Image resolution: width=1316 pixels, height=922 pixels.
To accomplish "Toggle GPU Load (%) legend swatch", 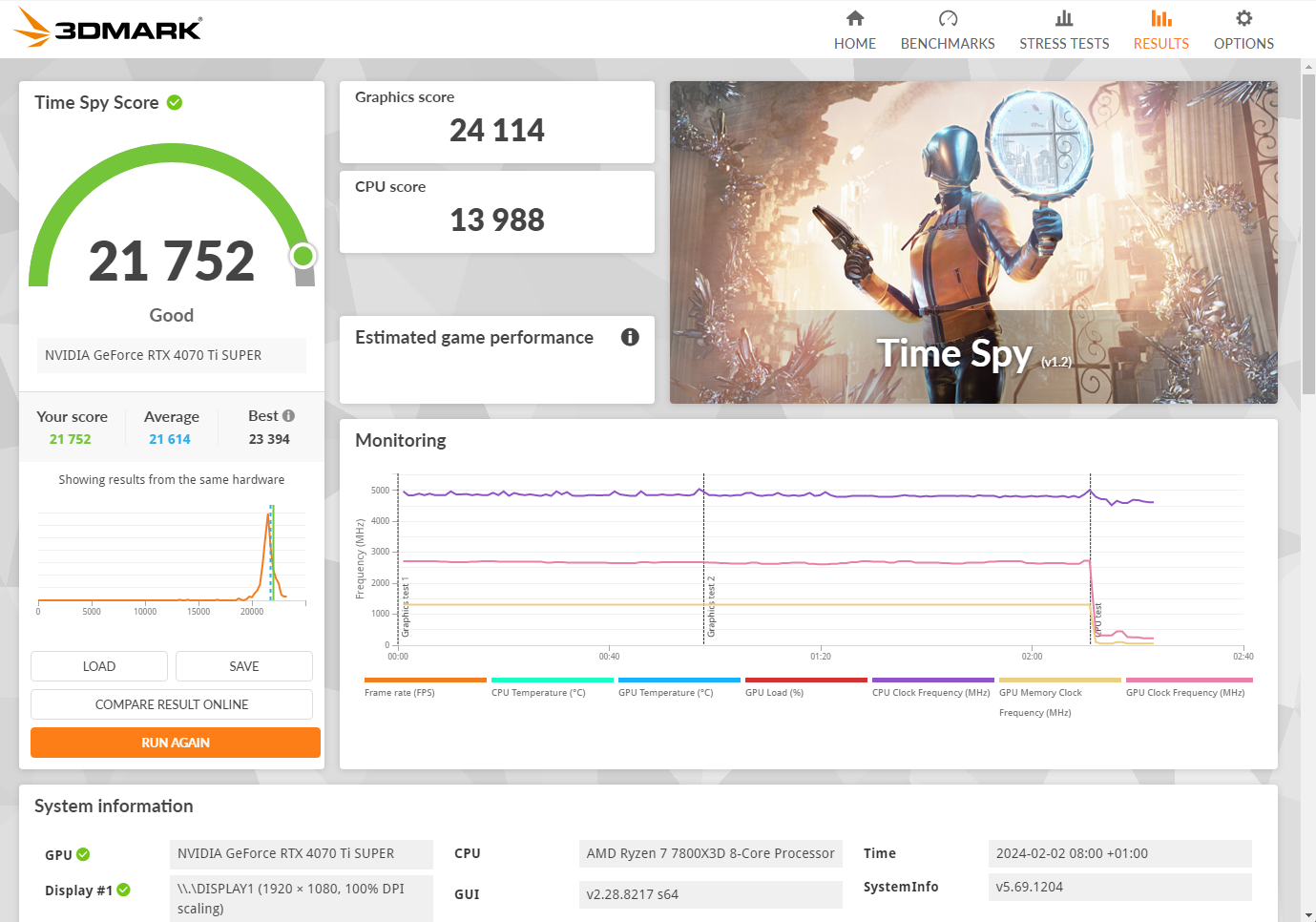I will pos(806,681).
